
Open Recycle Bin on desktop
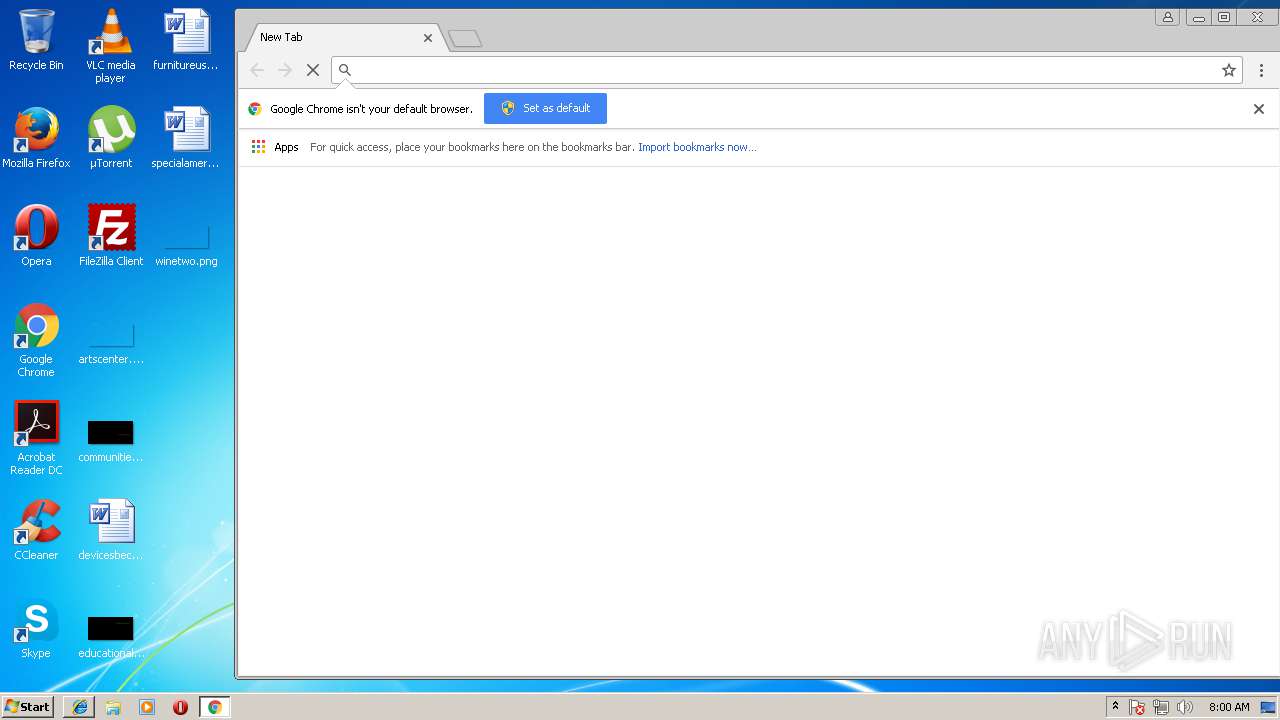click(x=36, y=40)
